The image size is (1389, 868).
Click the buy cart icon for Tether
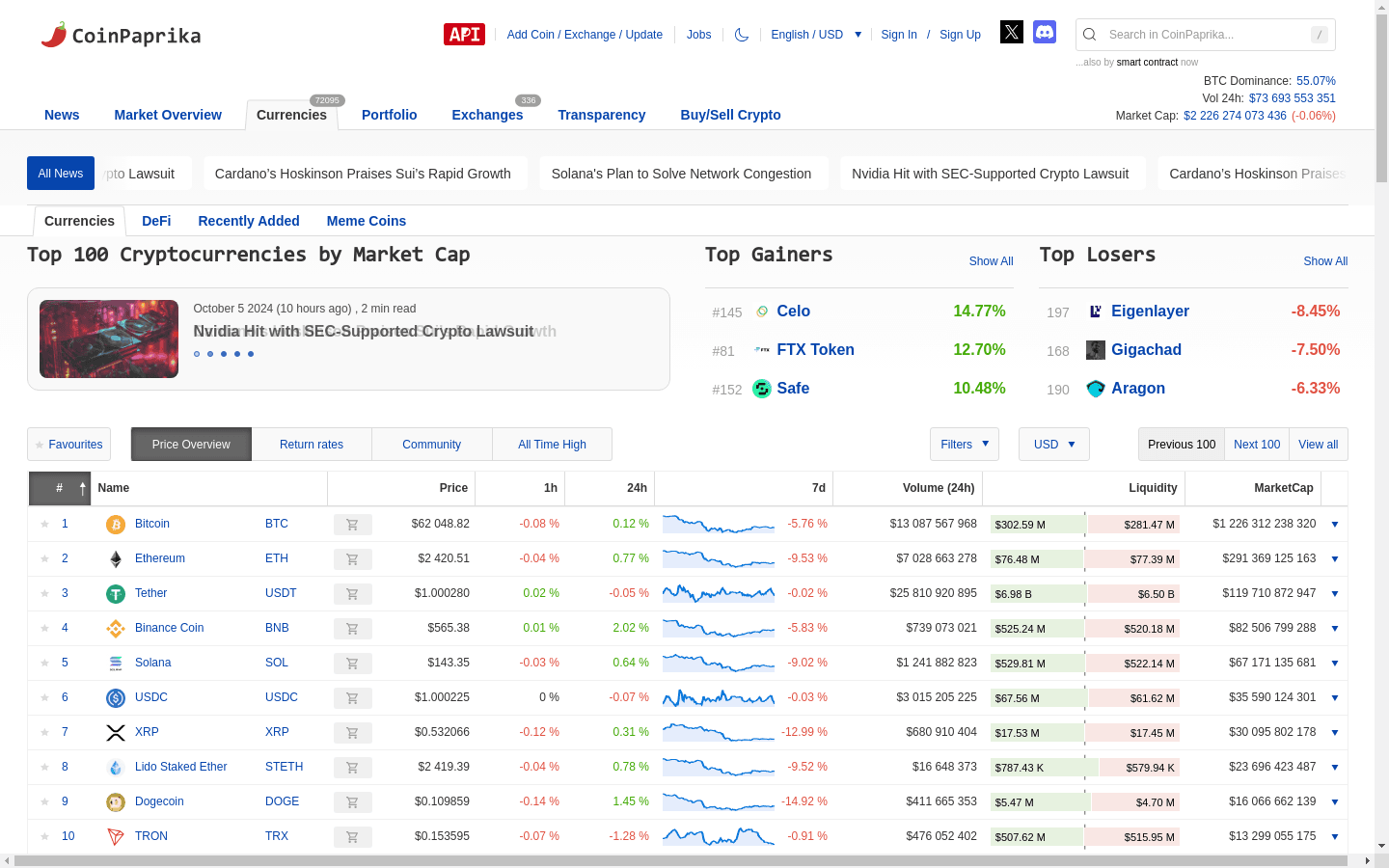click(352, 594)
